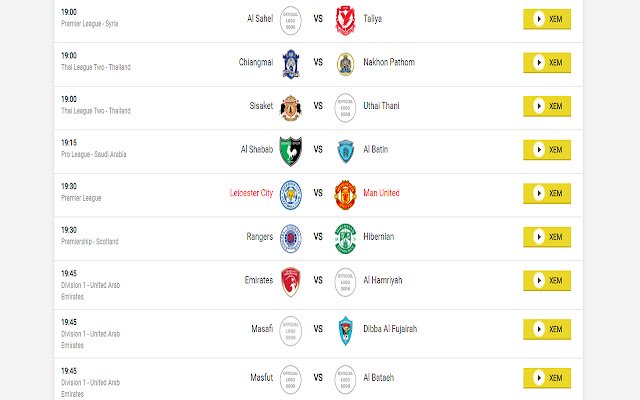640x400 pixels.
Task: Click the Chiangmai club logo
Action: tap(291, 64)
